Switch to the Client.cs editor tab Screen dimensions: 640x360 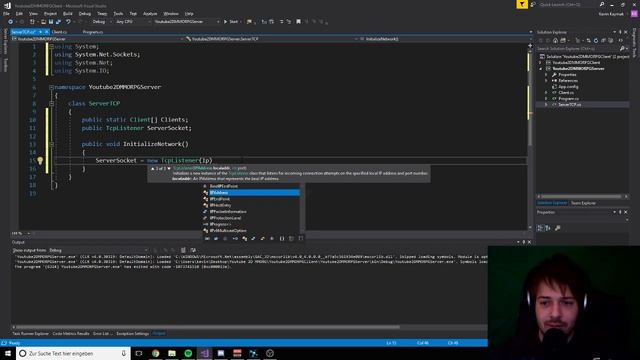coord(59,32)
